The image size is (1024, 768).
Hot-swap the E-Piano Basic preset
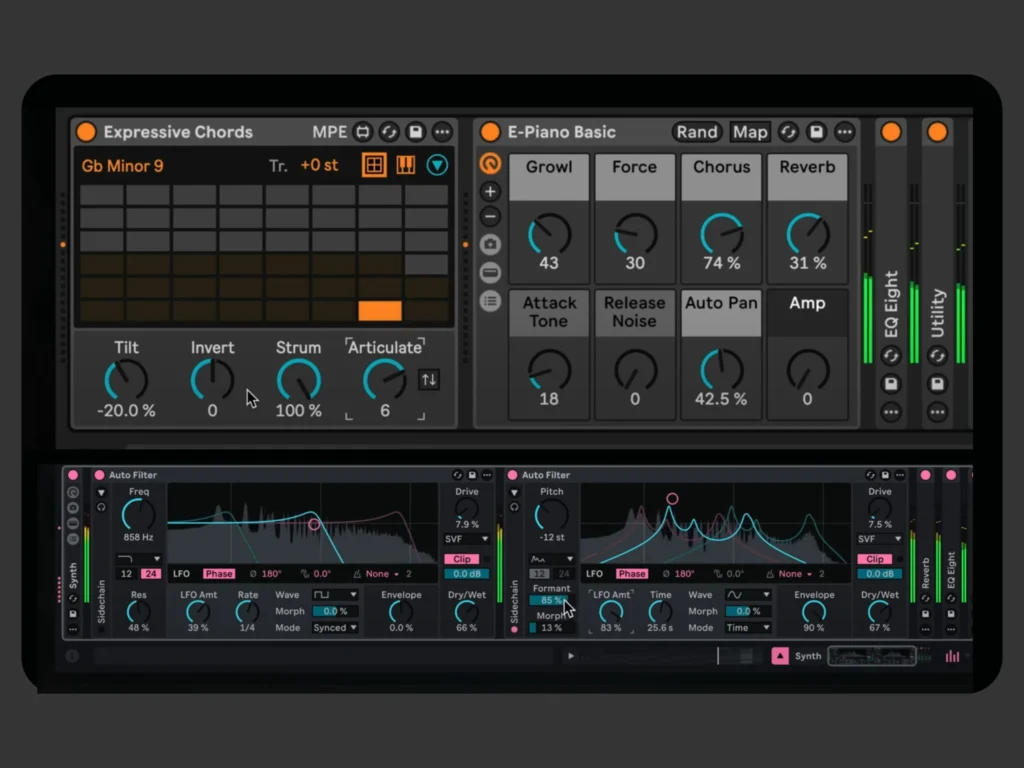click(788, 132)
